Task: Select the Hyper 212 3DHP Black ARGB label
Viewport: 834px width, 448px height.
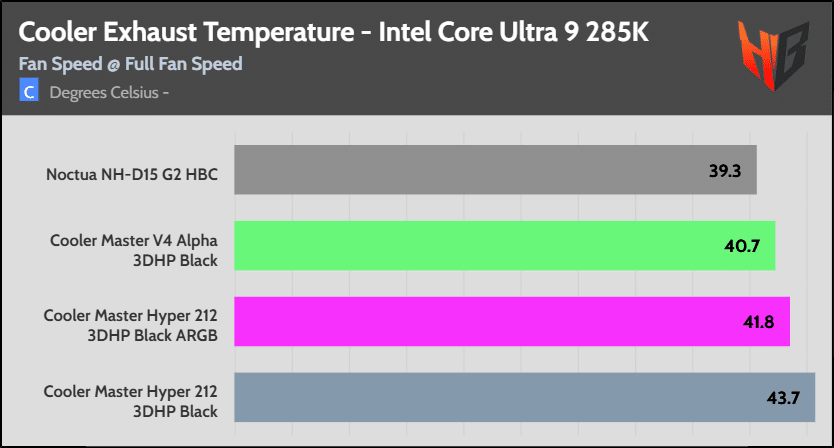Action: tap(130, 323)
